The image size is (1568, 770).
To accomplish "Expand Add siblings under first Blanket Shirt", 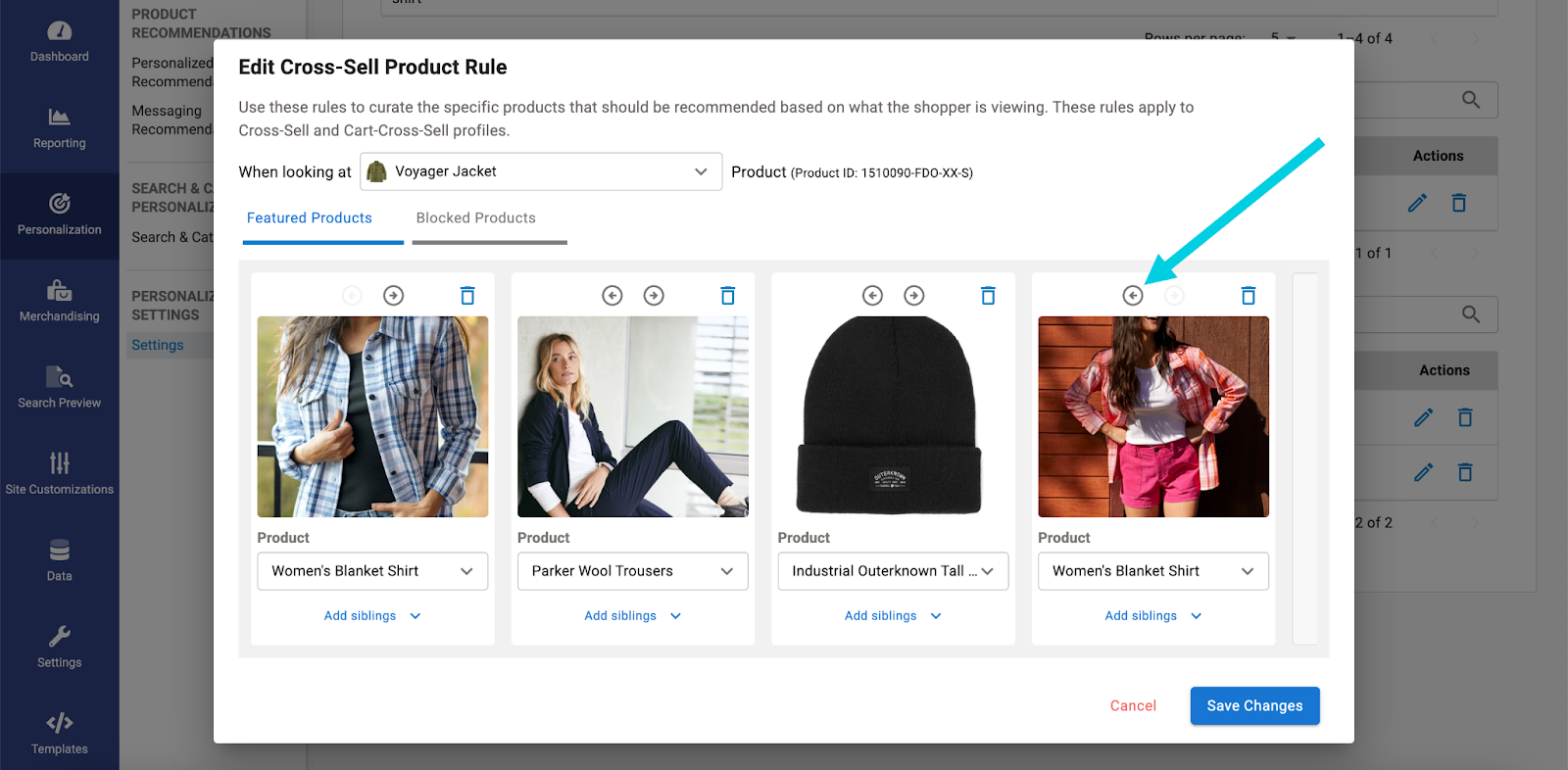I will pyautogui.click(x=372, y=616).
